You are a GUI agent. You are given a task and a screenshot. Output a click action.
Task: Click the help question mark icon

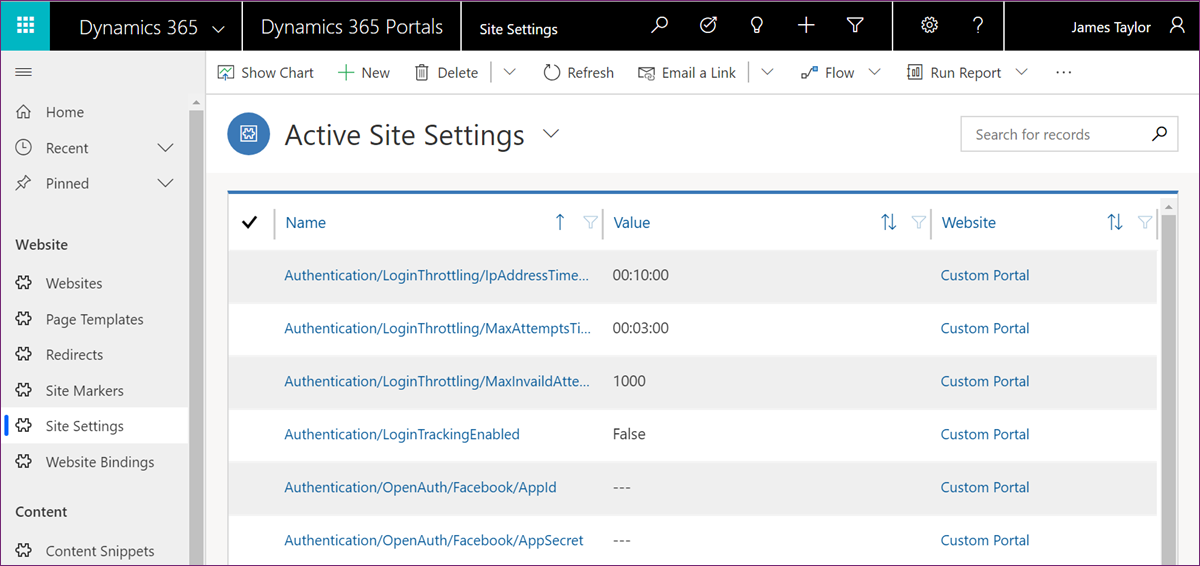978,26
